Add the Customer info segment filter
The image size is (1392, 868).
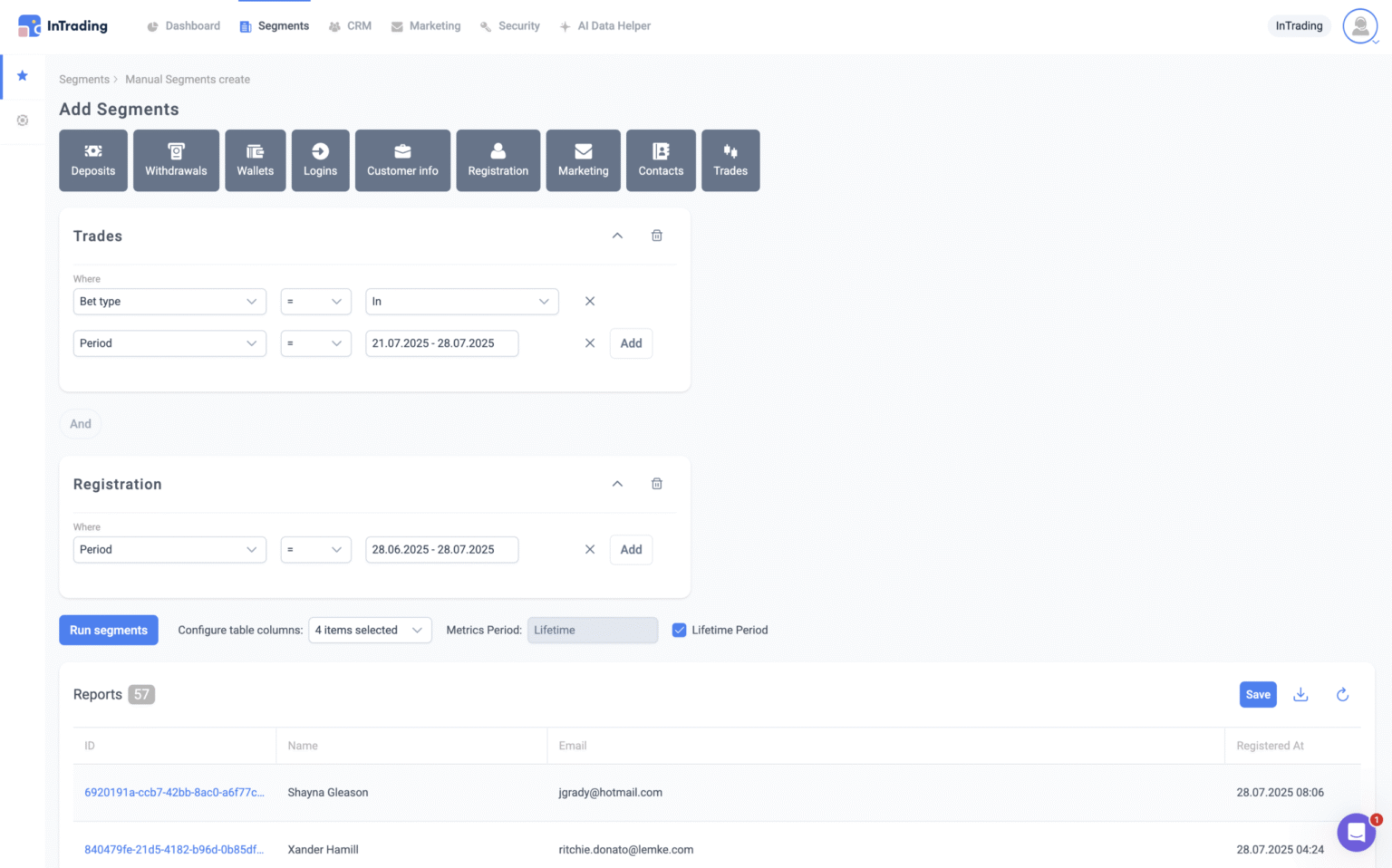(x=402, y=160)
